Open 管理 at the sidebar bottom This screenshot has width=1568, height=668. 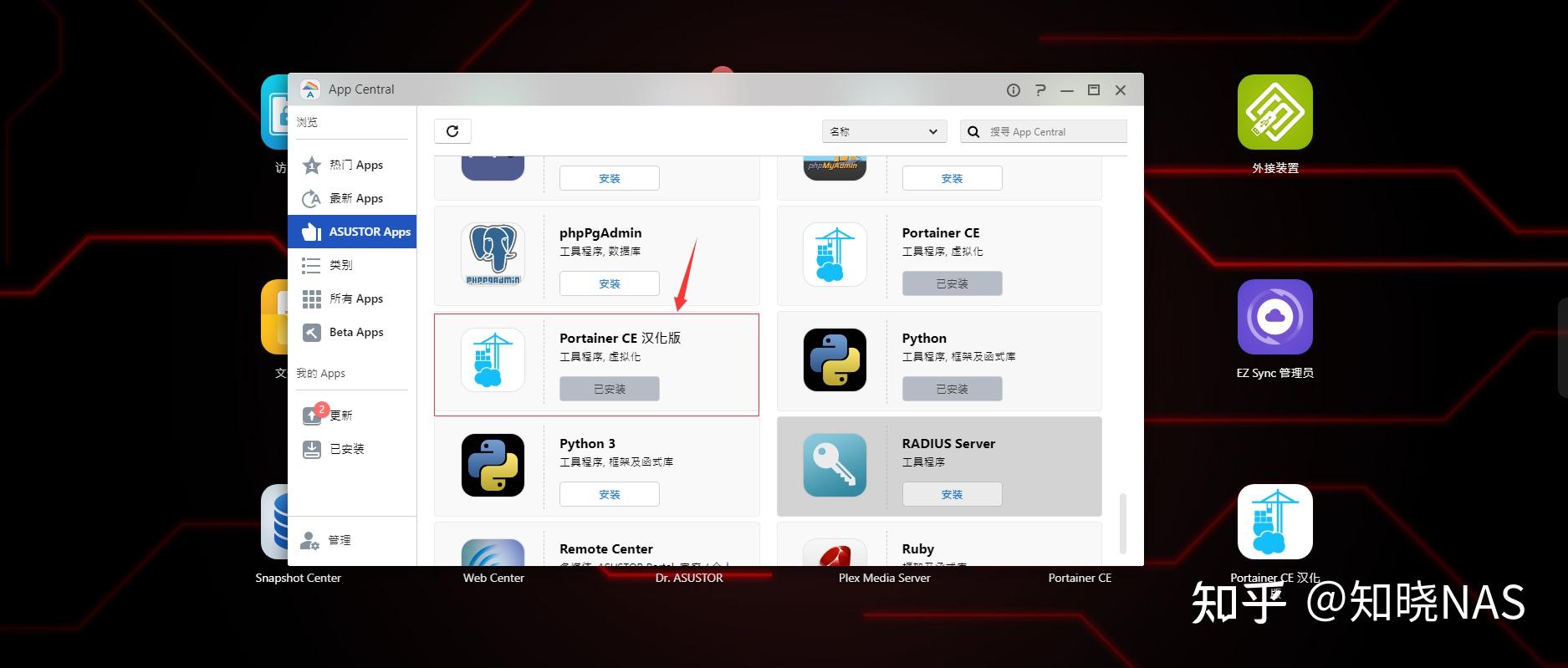[352, 540]
